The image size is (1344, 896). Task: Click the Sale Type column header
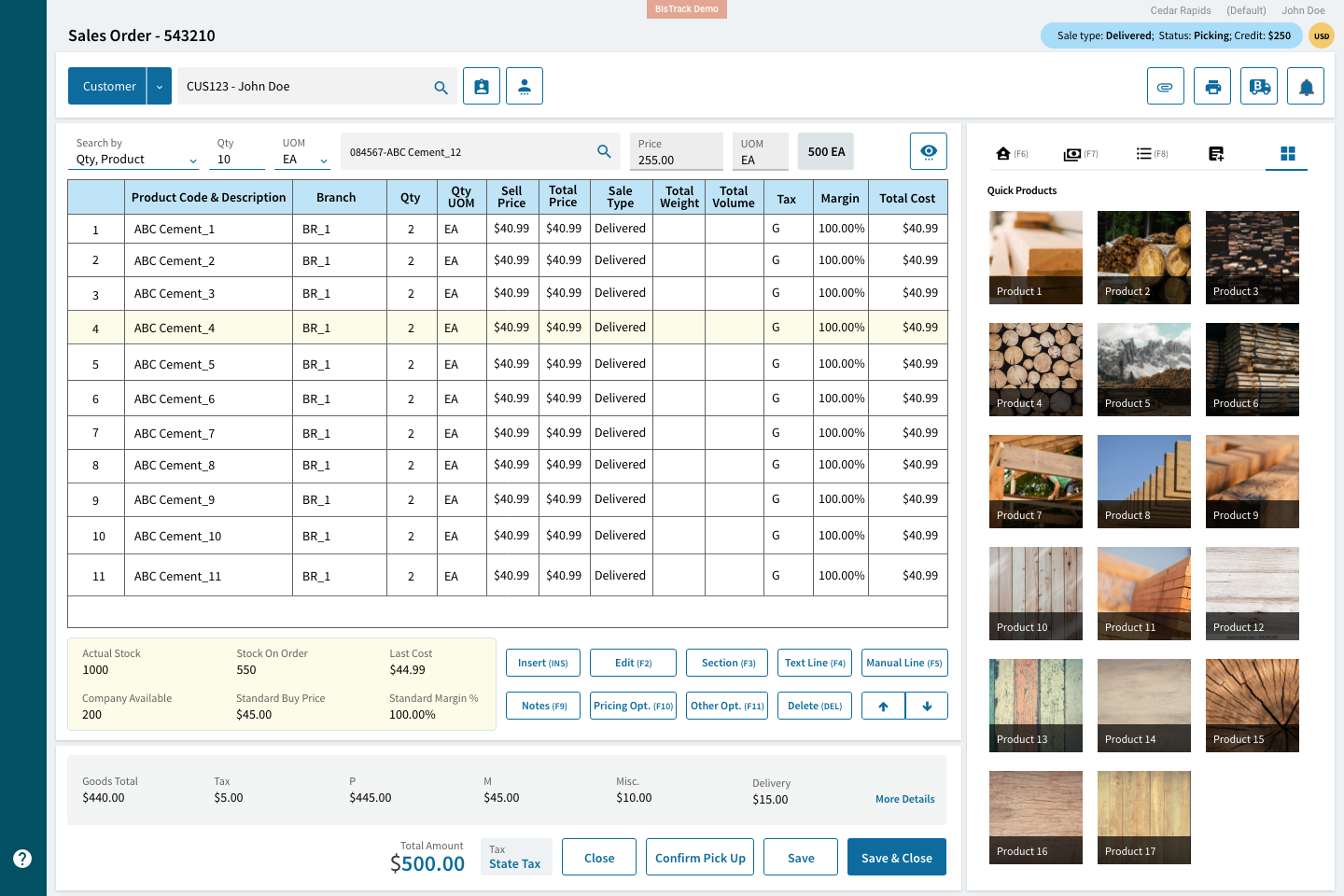click(x=621, y=197)
